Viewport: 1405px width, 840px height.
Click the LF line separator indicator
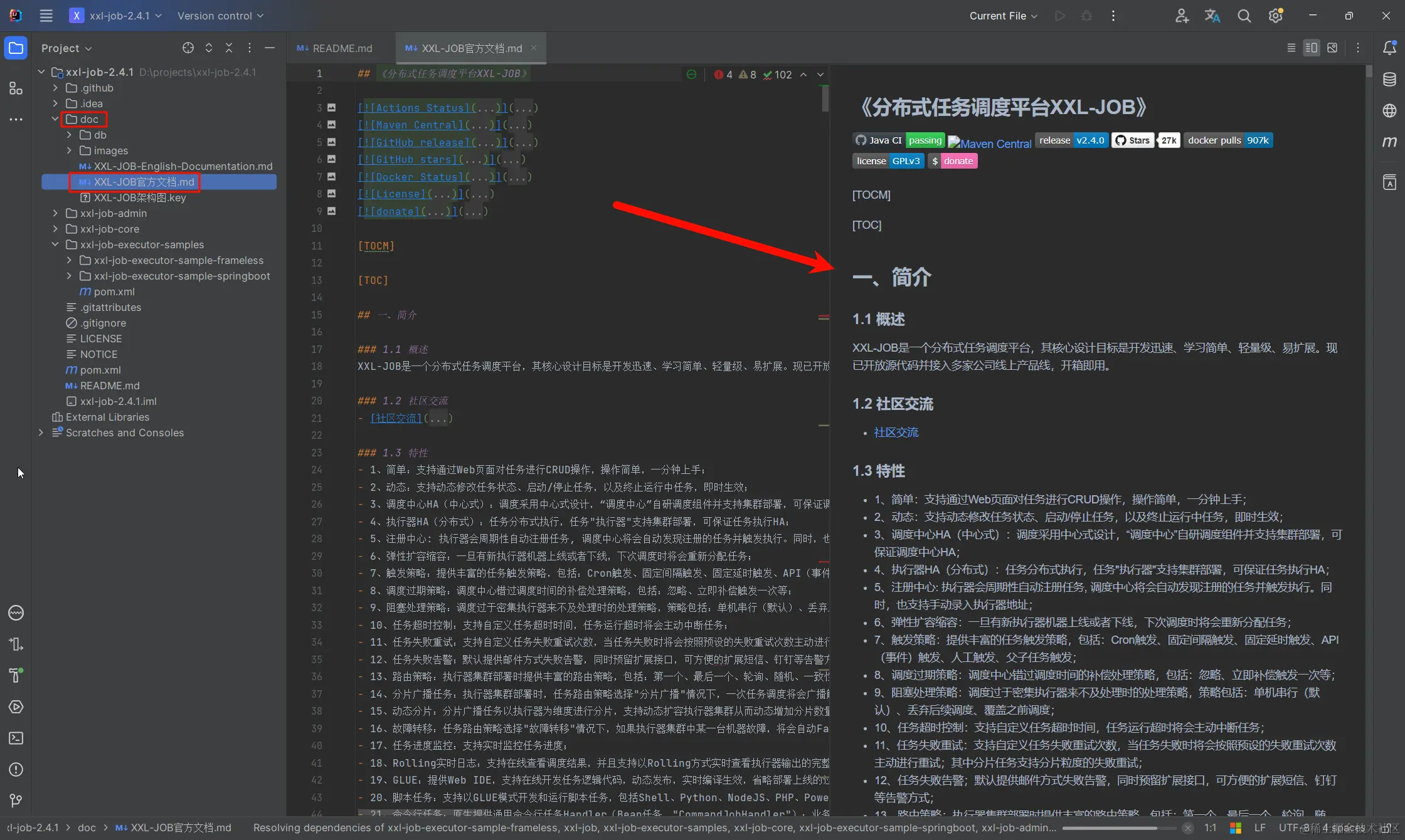pos(1259,827)
